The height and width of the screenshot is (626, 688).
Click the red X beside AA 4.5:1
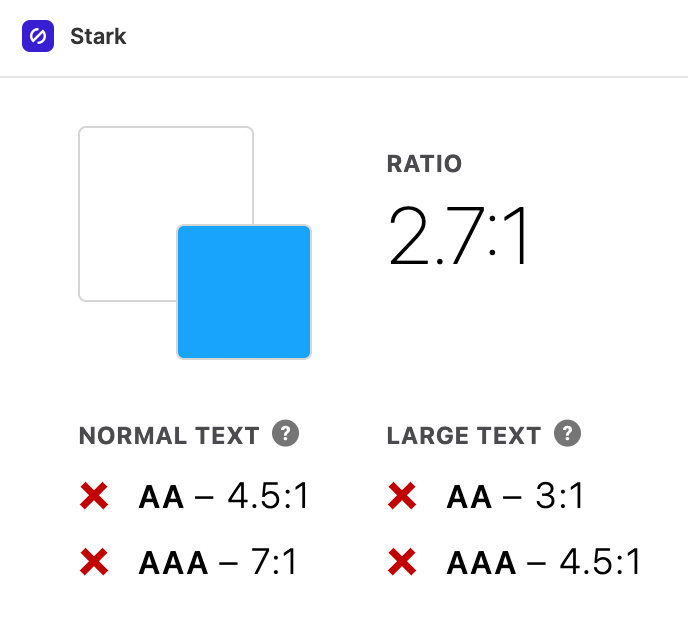94,496
